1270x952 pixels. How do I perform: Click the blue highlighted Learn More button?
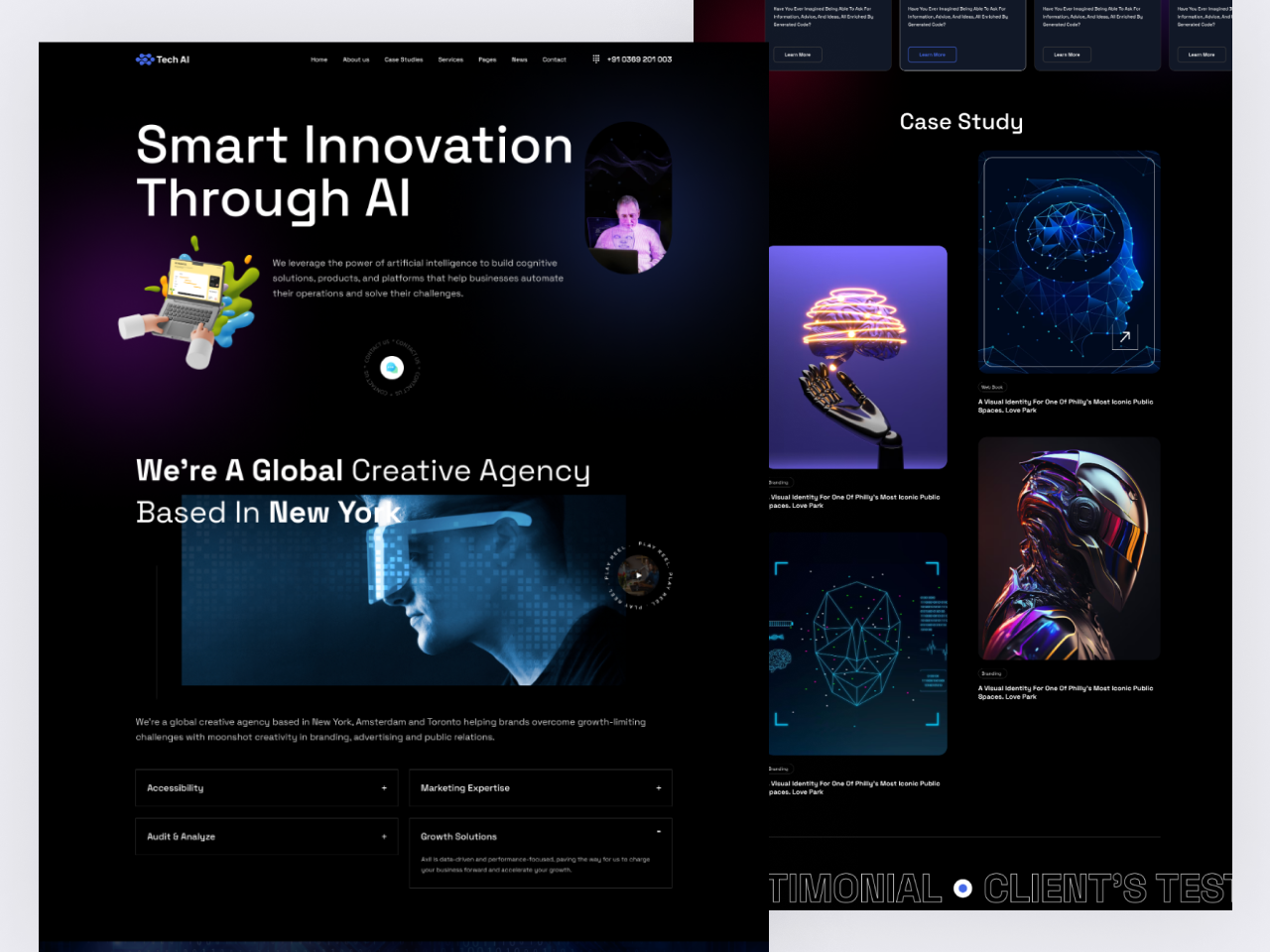click(932, 55)
